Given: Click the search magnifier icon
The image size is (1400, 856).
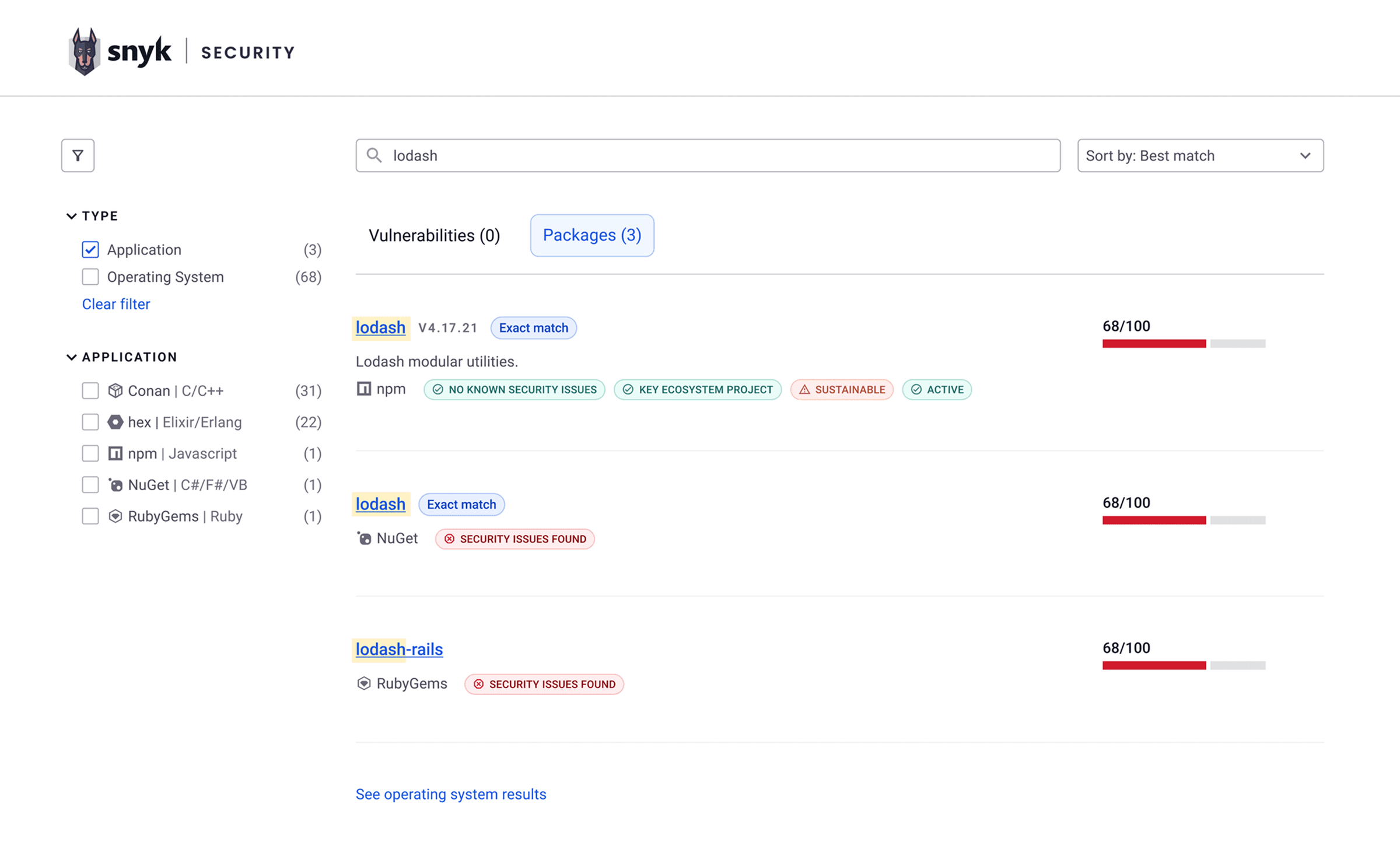Looking at the screenshot, I should (x=374, y=155).
